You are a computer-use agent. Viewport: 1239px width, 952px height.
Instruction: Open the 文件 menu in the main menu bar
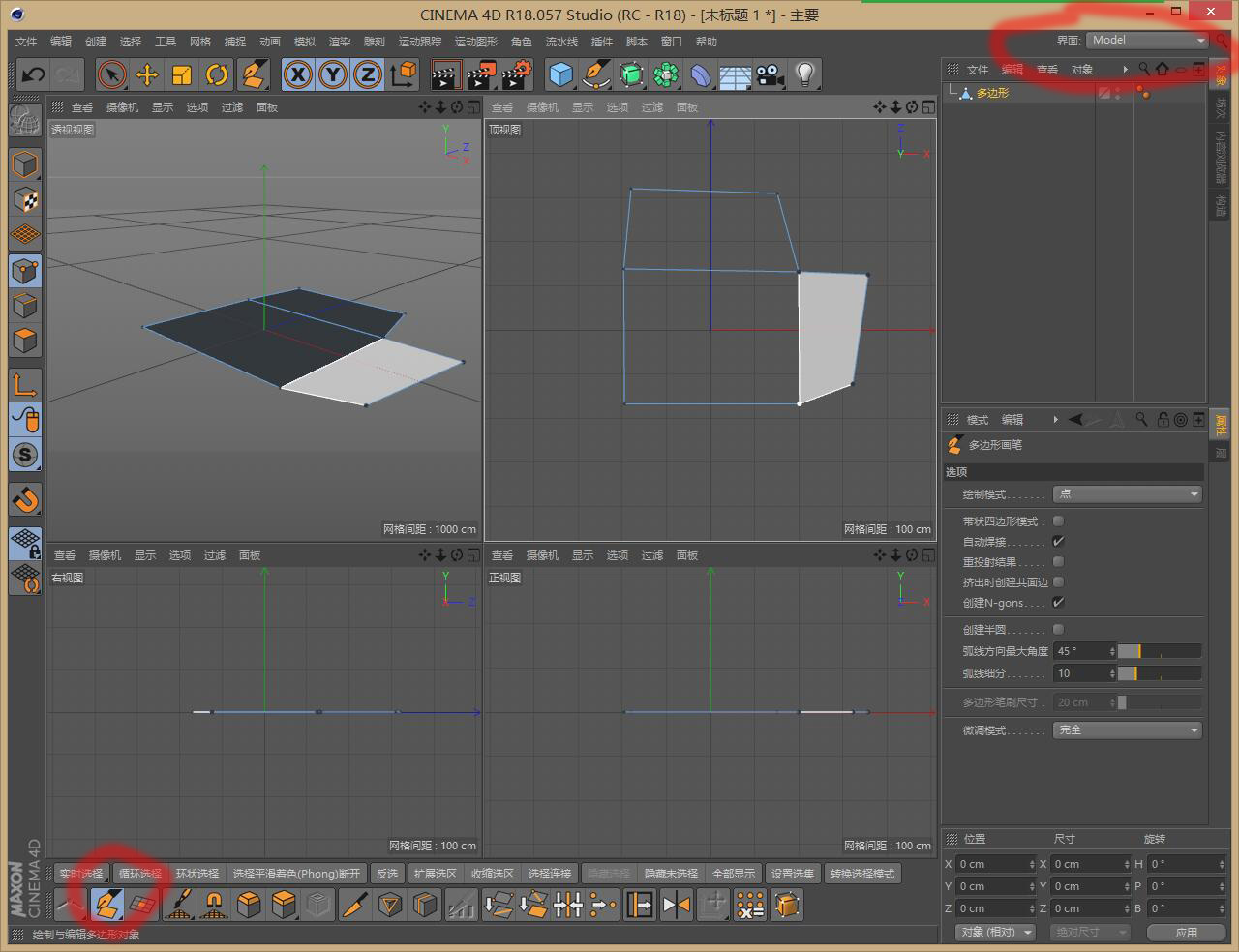point(26,42)
